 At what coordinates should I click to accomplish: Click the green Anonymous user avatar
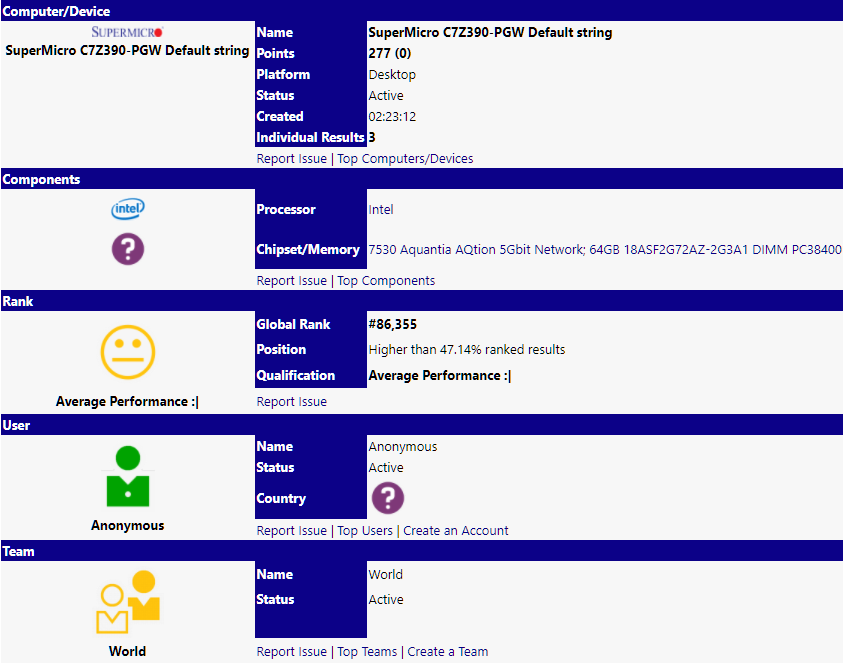click(128, 476)
